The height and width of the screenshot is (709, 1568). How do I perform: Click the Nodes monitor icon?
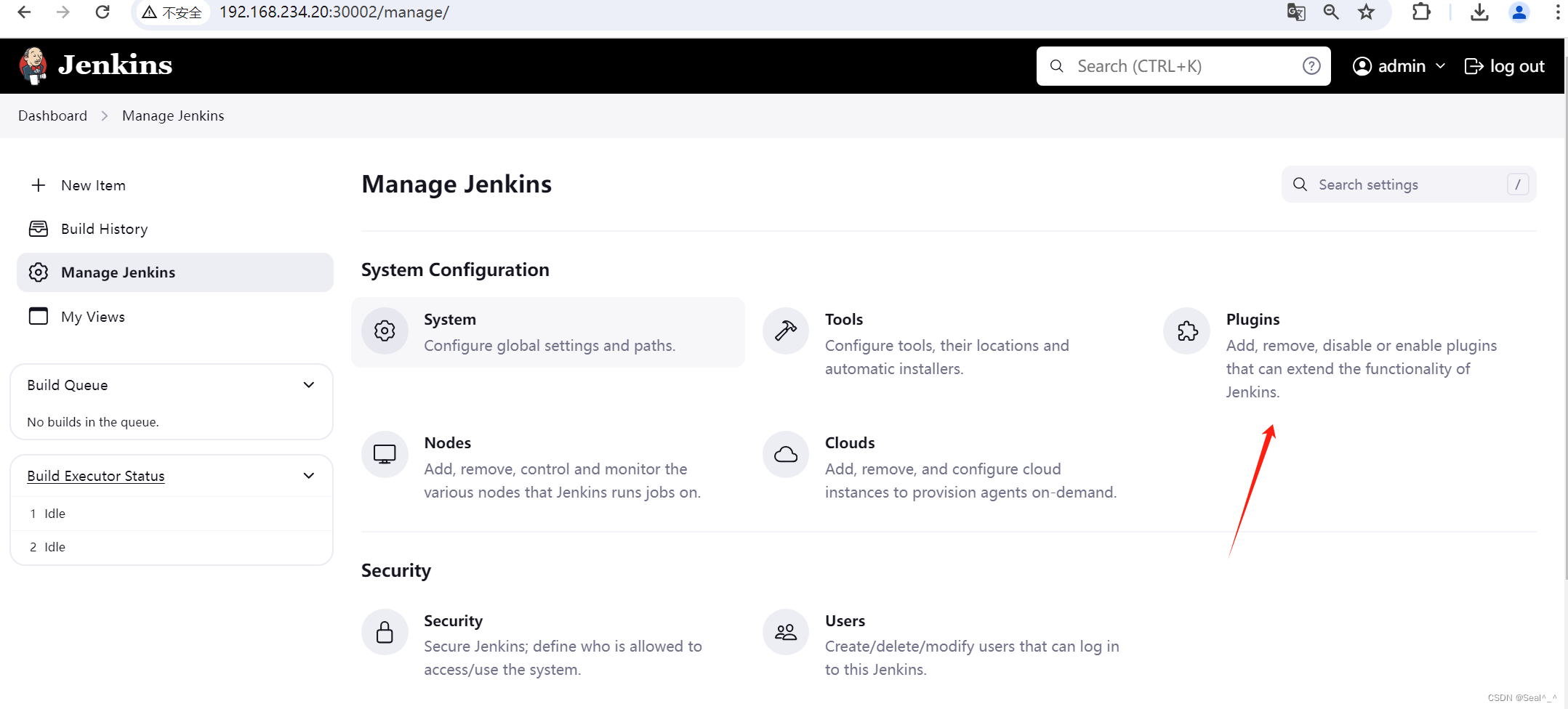[x=385, y=455]
